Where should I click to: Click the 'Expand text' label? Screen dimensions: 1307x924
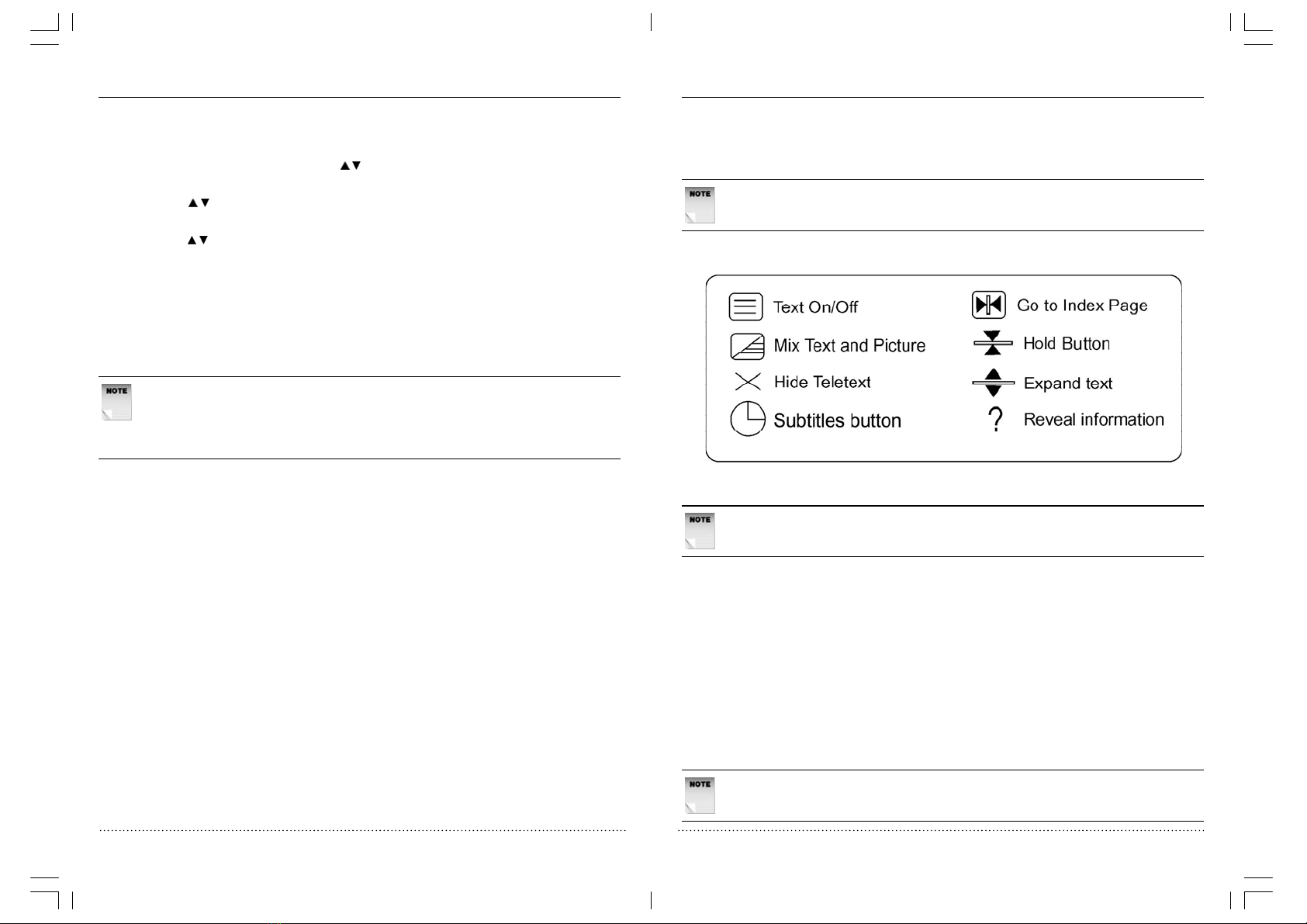(1068, 383)
